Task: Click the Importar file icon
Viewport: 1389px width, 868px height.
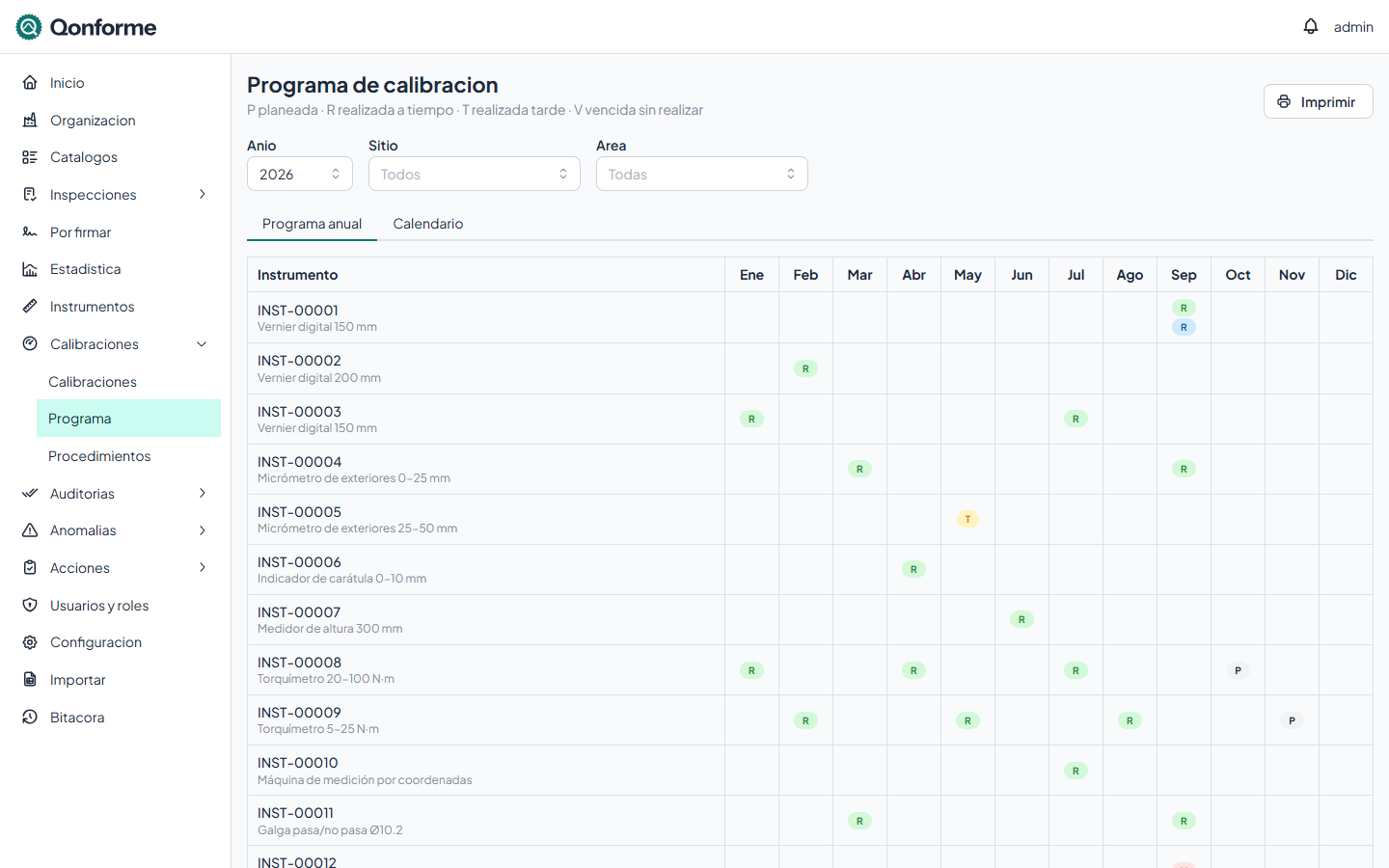Action: pyautogui.click(x=30, y=680)
